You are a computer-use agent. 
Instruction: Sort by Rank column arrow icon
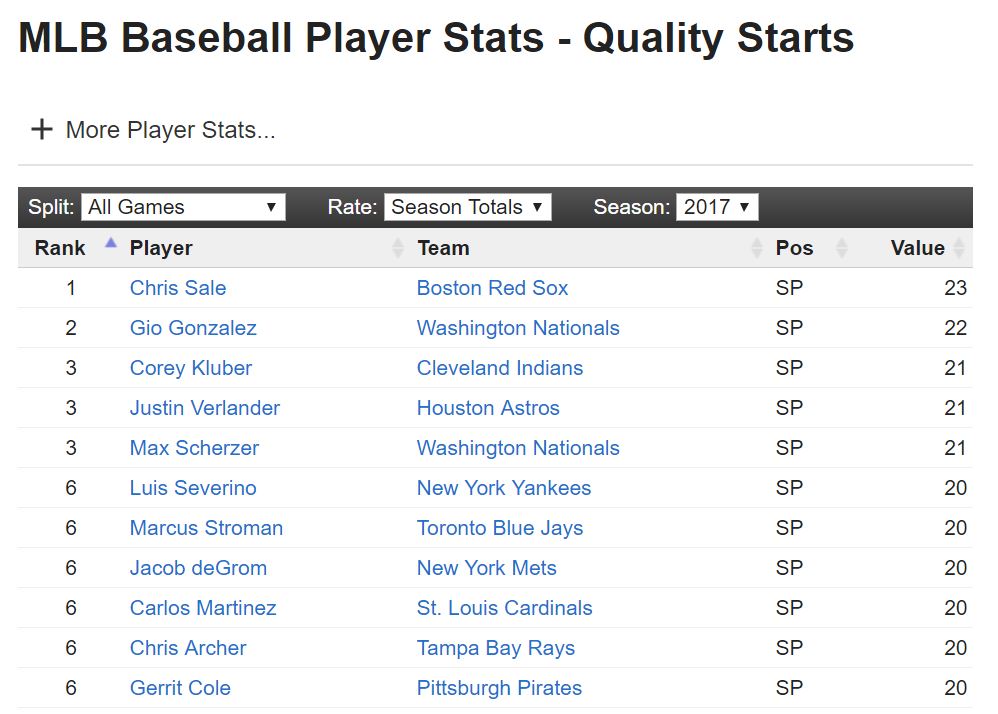(x=111, y=242)
